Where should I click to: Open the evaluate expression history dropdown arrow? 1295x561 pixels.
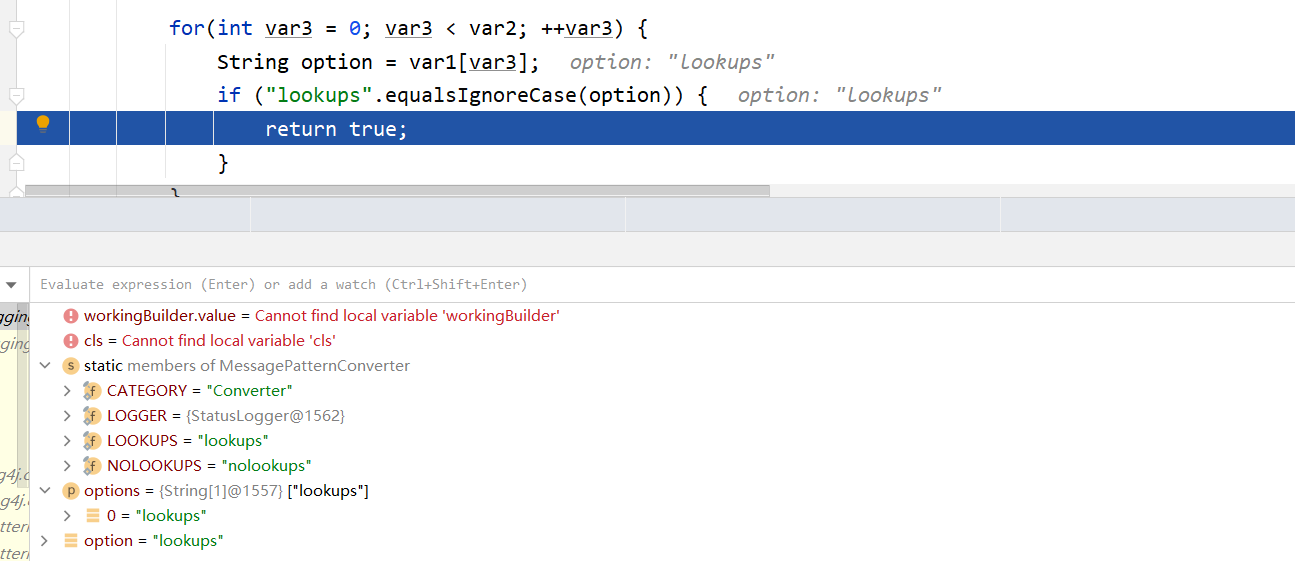click(12, 285)
